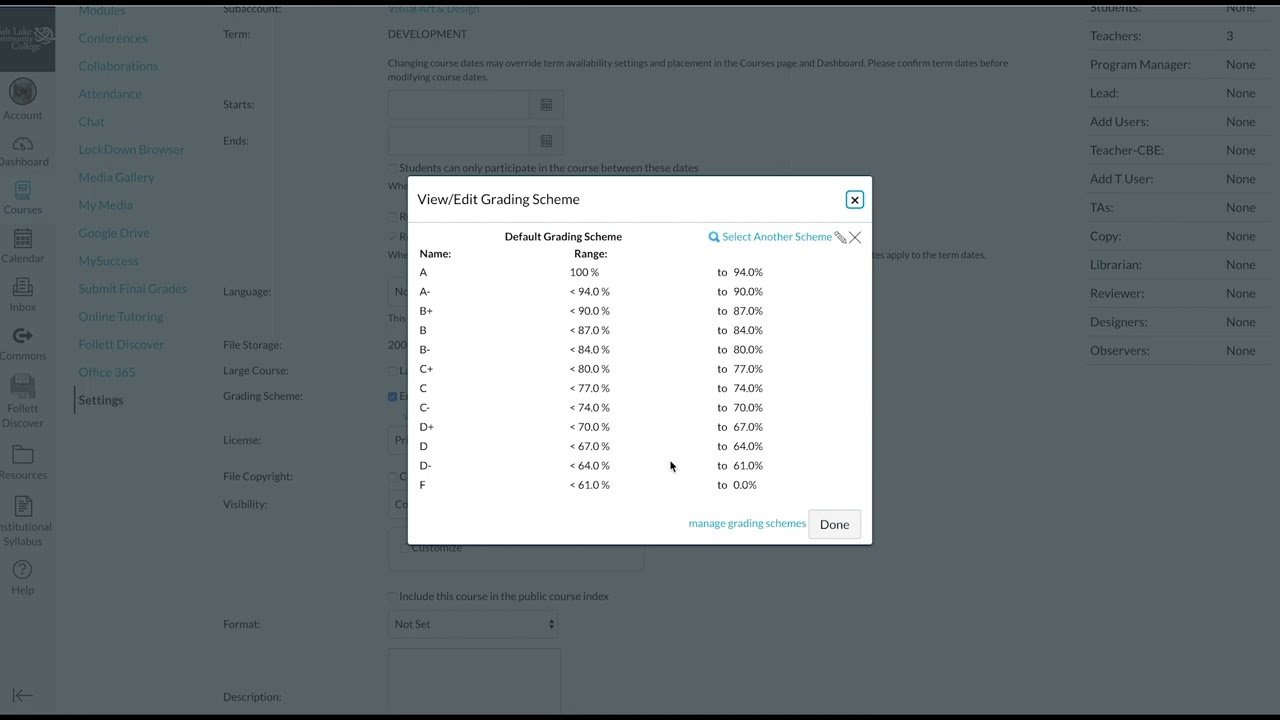This screenshot has width=1280, height=720.
Task: Open the License dropdown behind the dialog
Action: [x=398, y=440]
